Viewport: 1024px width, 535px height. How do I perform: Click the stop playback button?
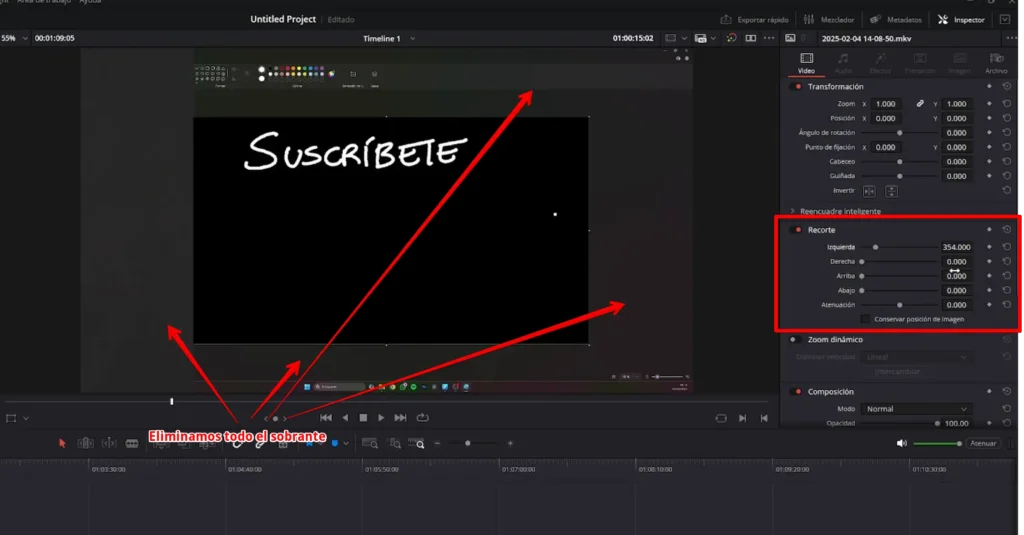pos(363,418)
